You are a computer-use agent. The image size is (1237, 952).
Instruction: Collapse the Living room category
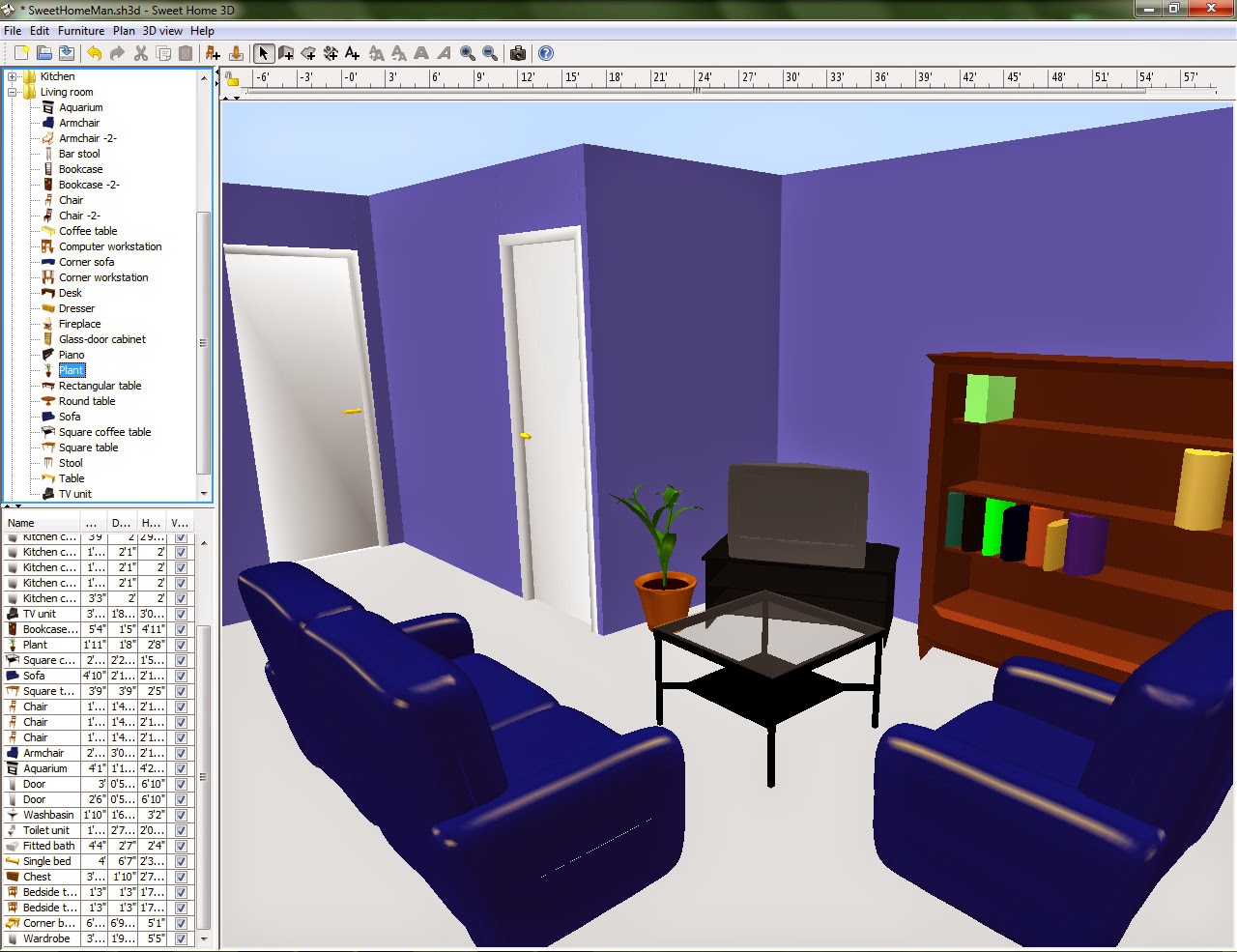pos(12,92)
